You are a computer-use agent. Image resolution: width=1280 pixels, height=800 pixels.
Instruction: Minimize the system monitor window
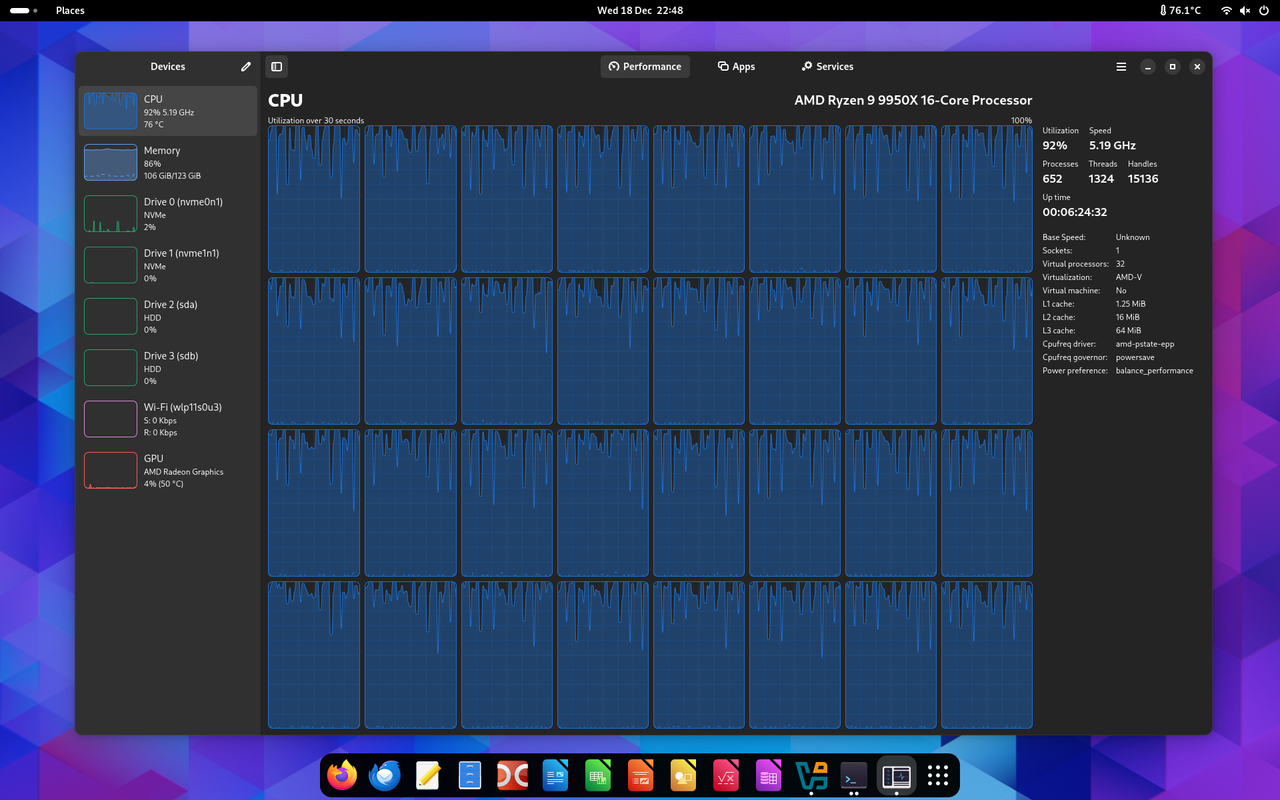1148,67
